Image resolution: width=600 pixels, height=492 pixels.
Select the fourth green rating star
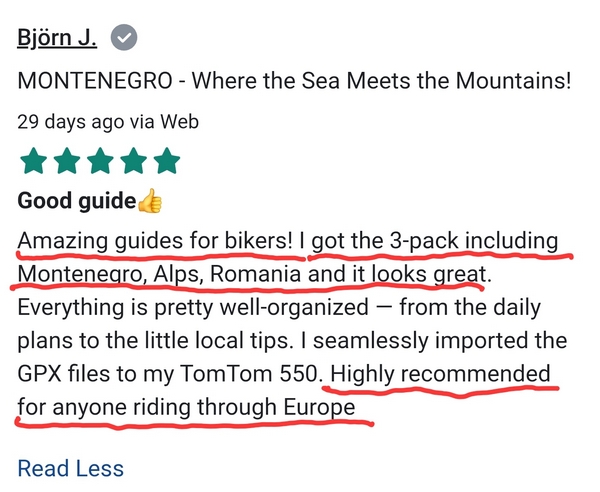[134, 161]
